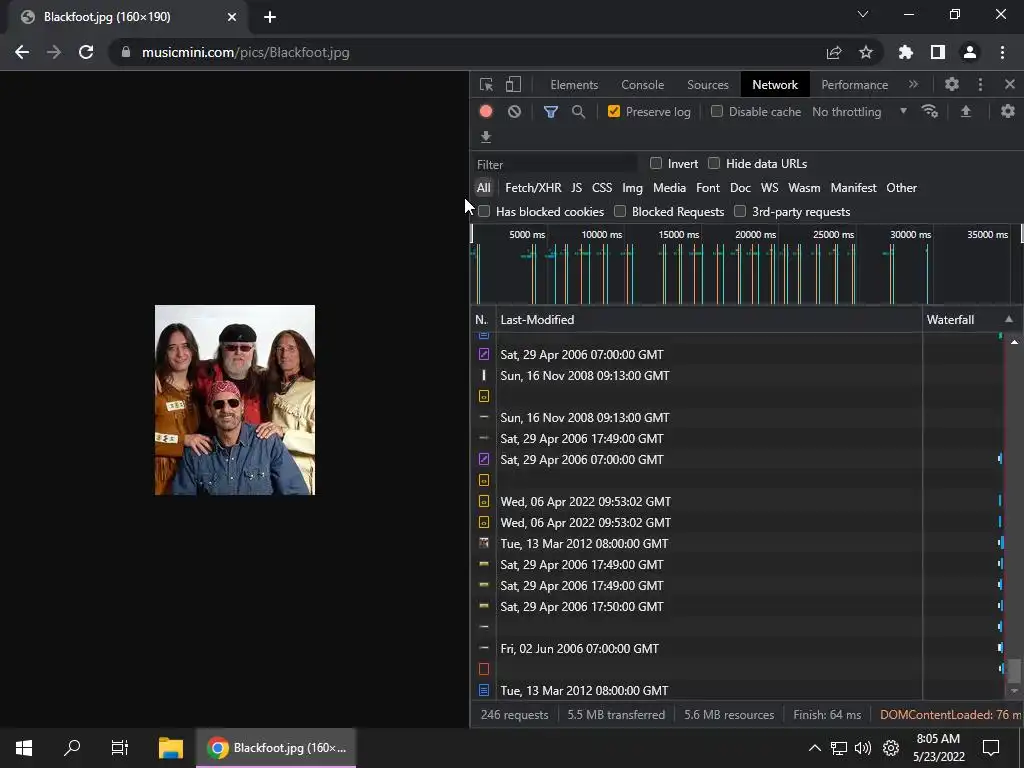1024x768 pixels.
Task: Enable the Disable cache checkbox
Action: coord(717,112)
